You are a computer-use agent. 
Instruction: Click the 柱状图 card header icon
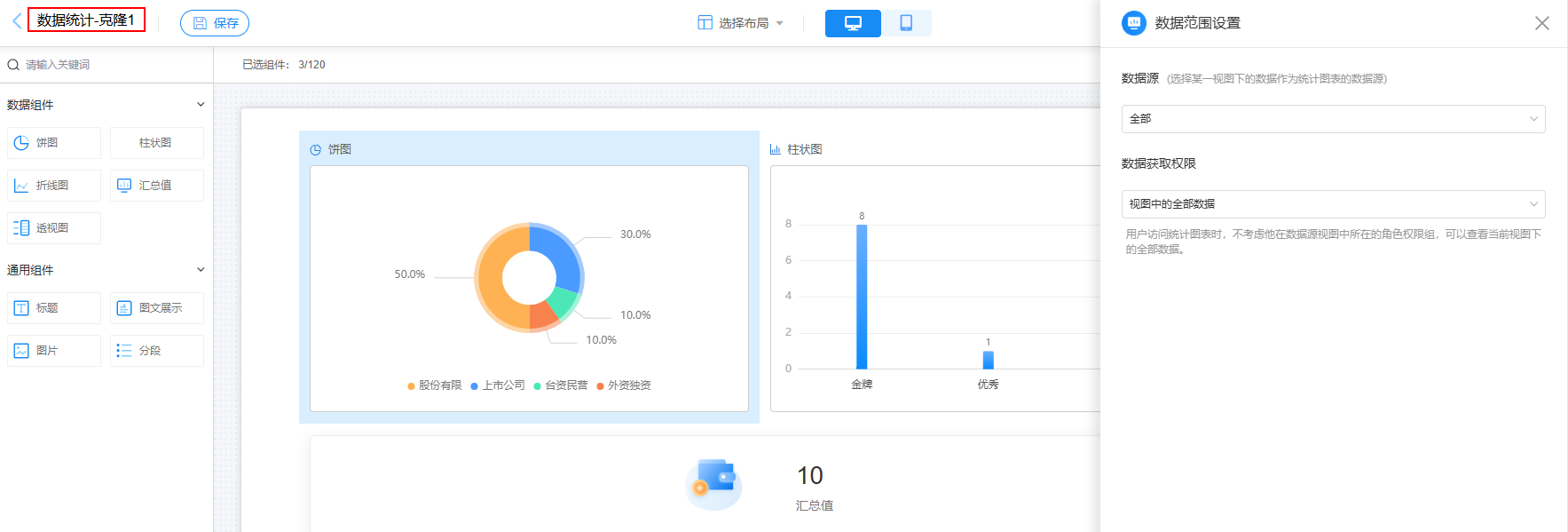point(776,149)
